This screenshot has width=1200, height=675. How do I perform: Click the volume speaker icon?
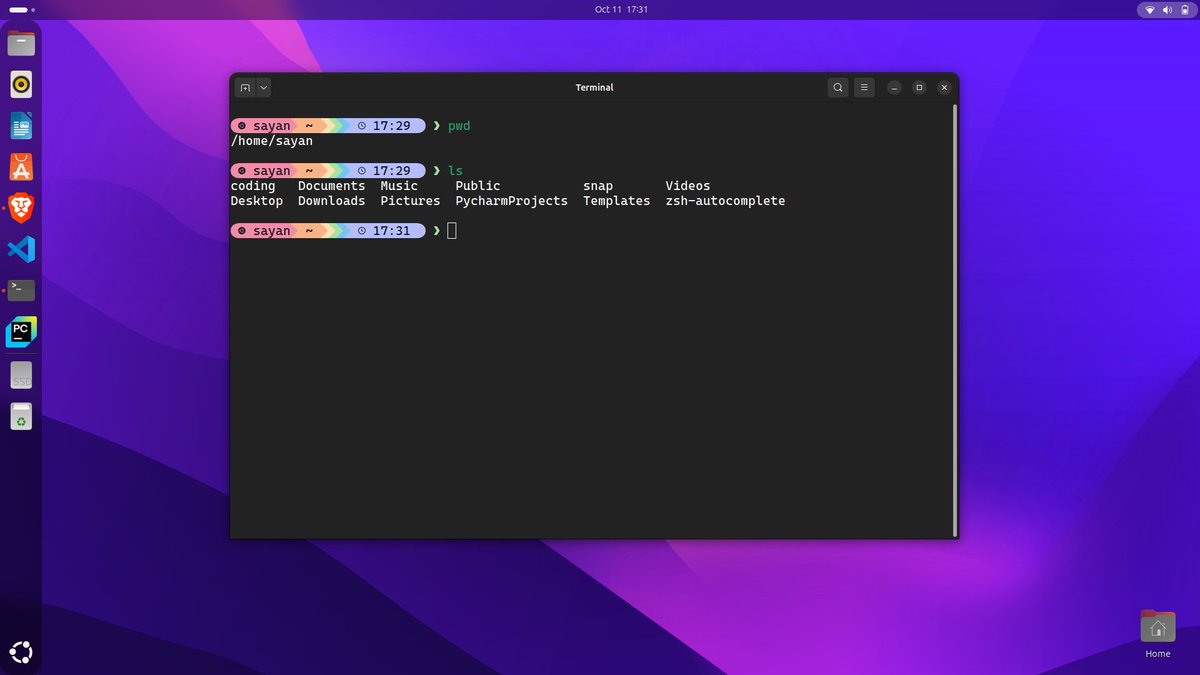coord(1166,10)
